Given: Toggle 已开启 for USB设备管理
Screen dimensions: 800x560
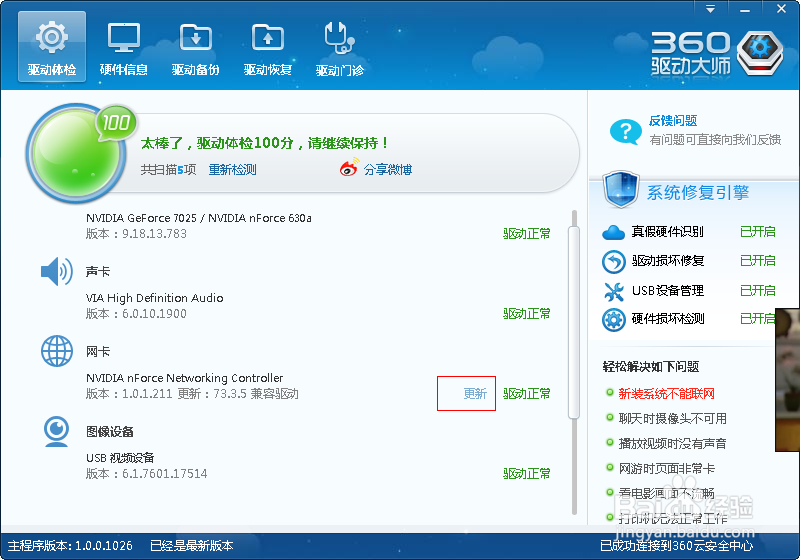Looking at the screenshot, I should click(x=758, y=291).
